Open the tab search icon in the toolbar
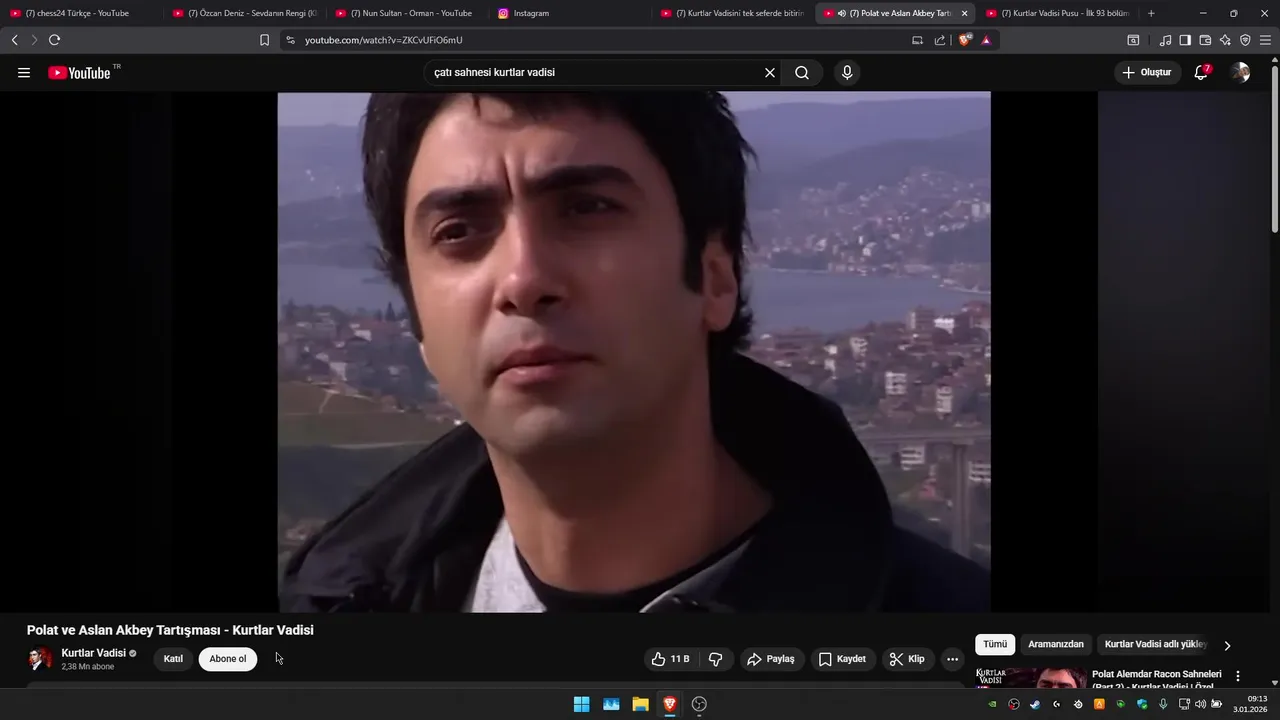1280x720 pixels. (1133, 40)
